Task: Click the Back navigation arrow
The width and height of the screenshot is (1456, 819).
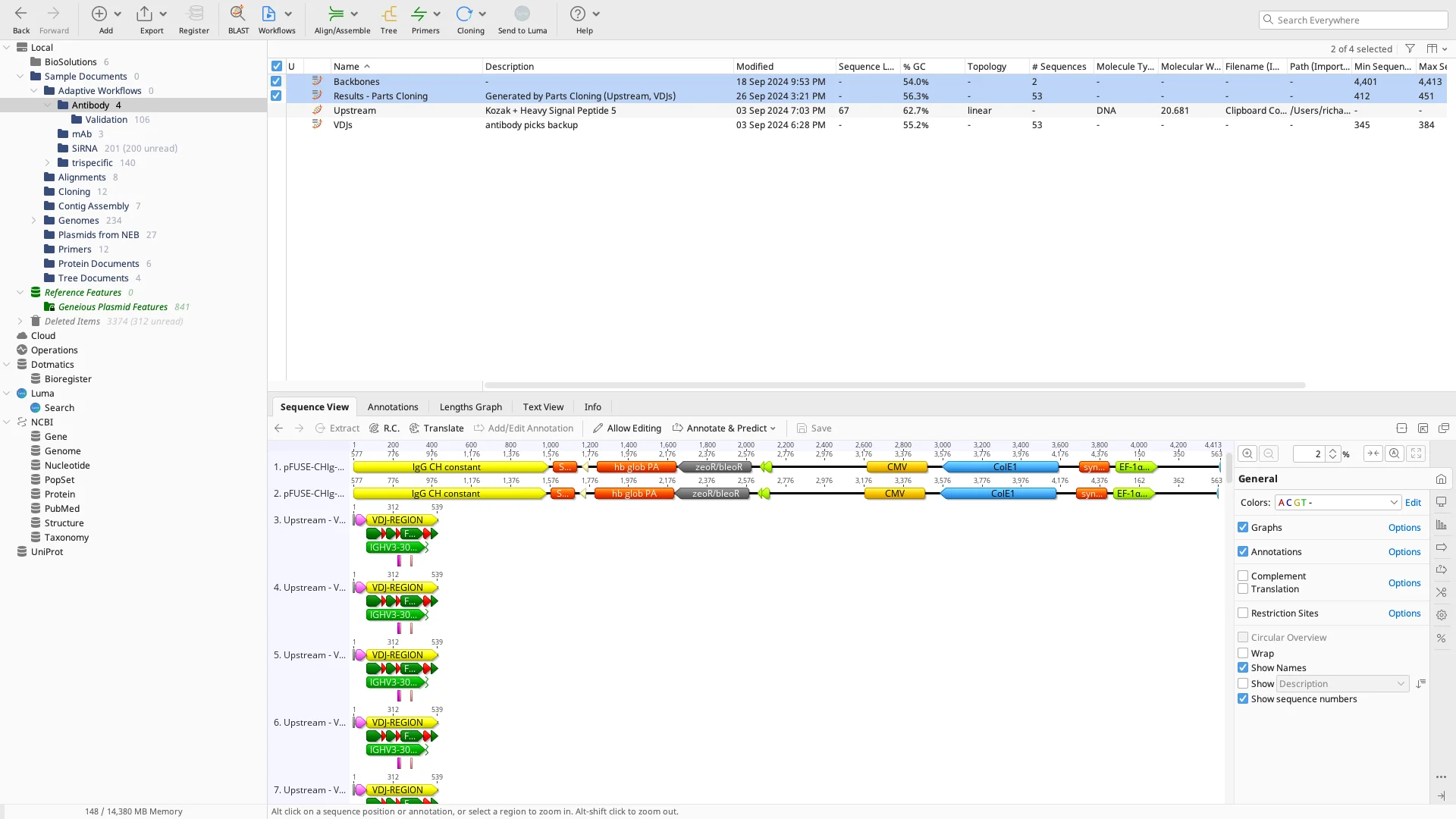Action: click(21, 14)
